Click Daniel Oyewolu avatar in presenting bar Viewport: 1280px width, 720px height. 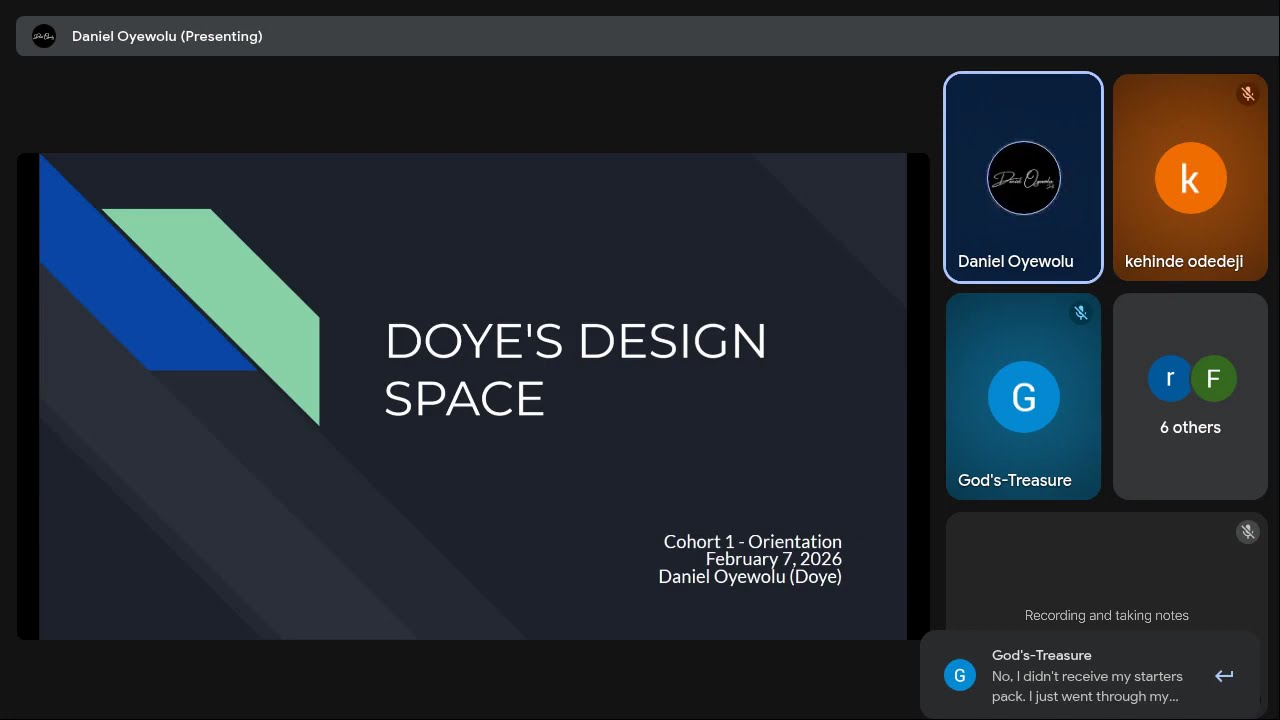(44, 36)
